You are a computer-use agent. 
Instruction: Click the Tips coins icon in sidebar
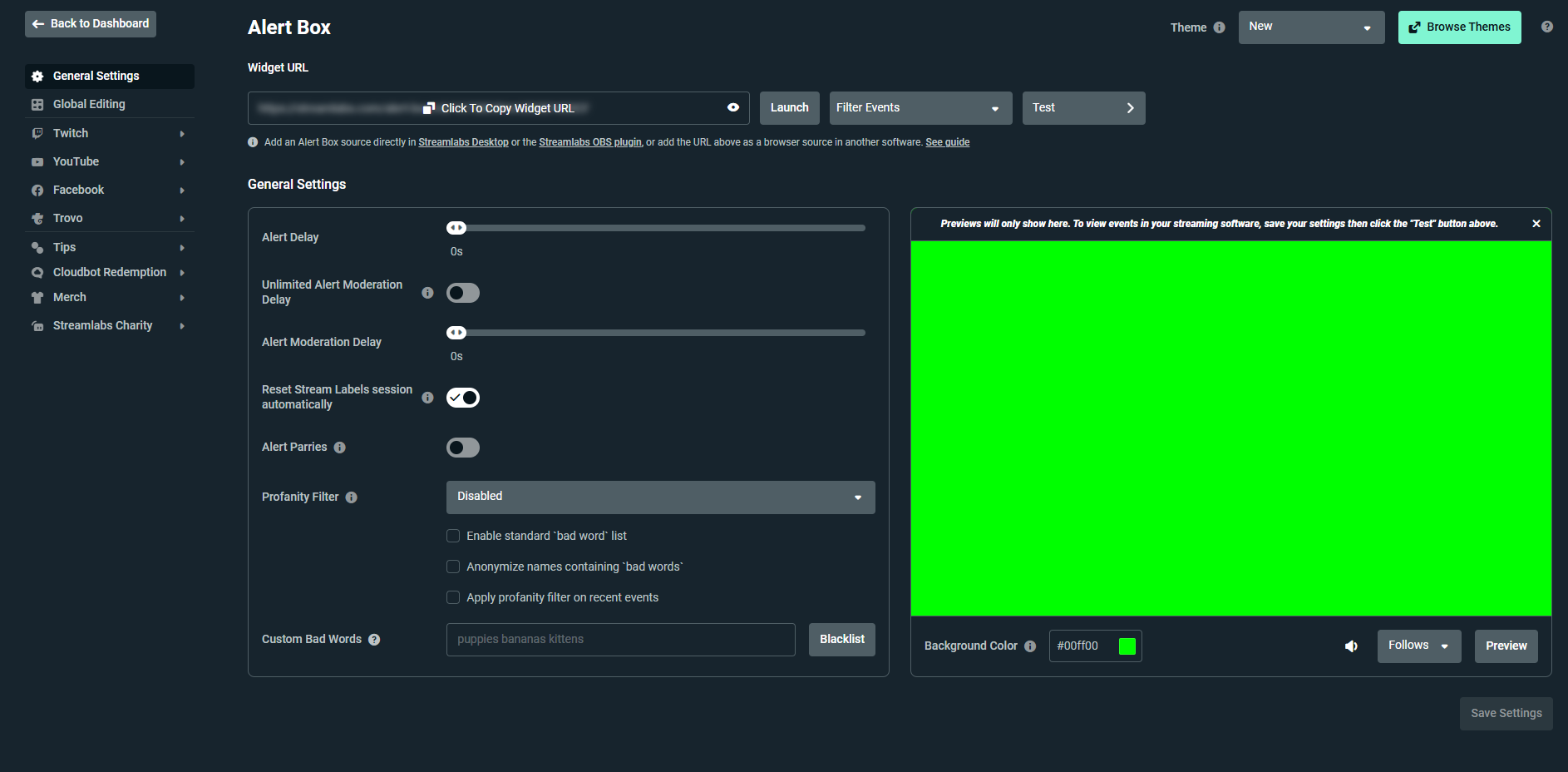(x=37, y=247)
